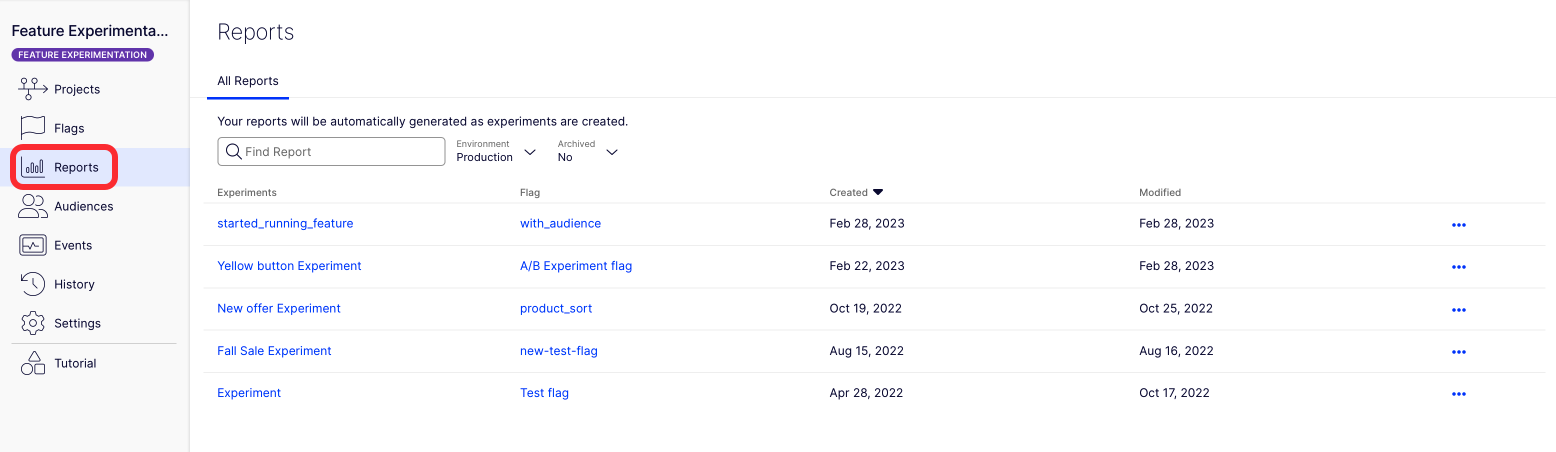Image resolution: width=1556 pixels, height=452 pixels.
Task: Open the Yellow button Experiment report
Action: pyautogui.click(x=289, y=266)
